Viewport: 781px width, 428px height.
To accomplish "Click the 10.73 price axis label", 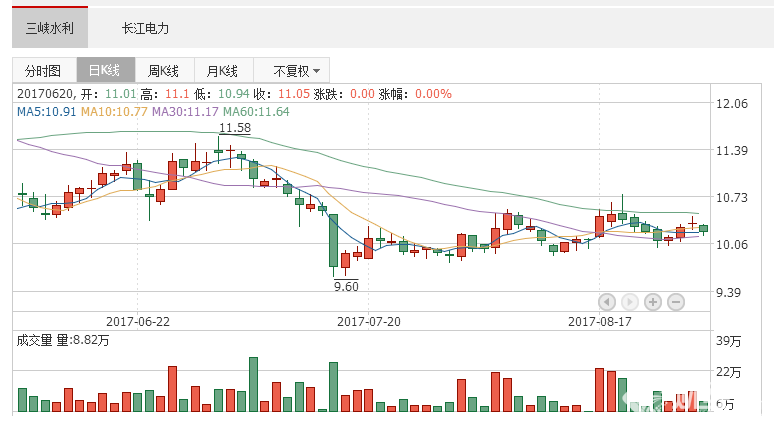I will click(732, 198).
